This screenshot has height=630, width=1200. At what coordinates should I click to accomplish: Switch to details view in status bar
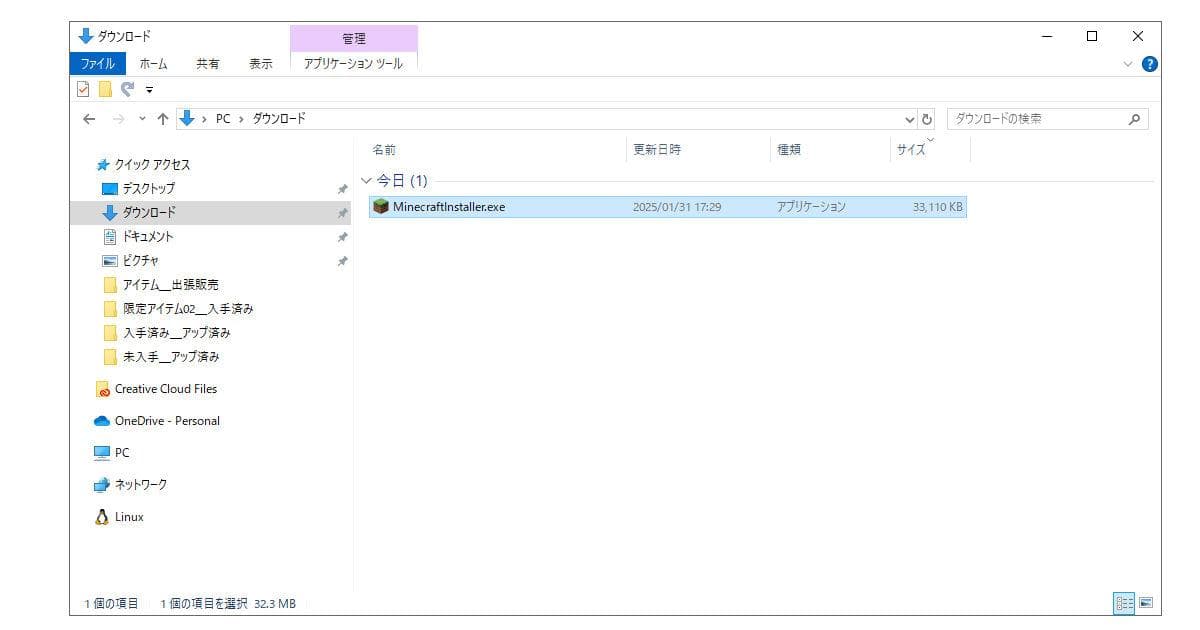point(1124,603)
